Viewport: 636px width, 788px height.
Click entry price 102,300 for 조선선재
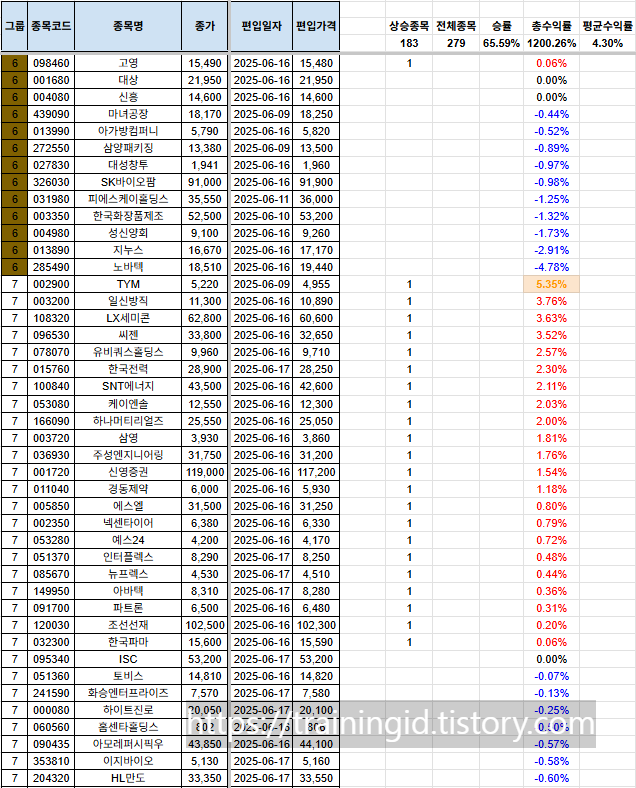click(x=316, y=625)
